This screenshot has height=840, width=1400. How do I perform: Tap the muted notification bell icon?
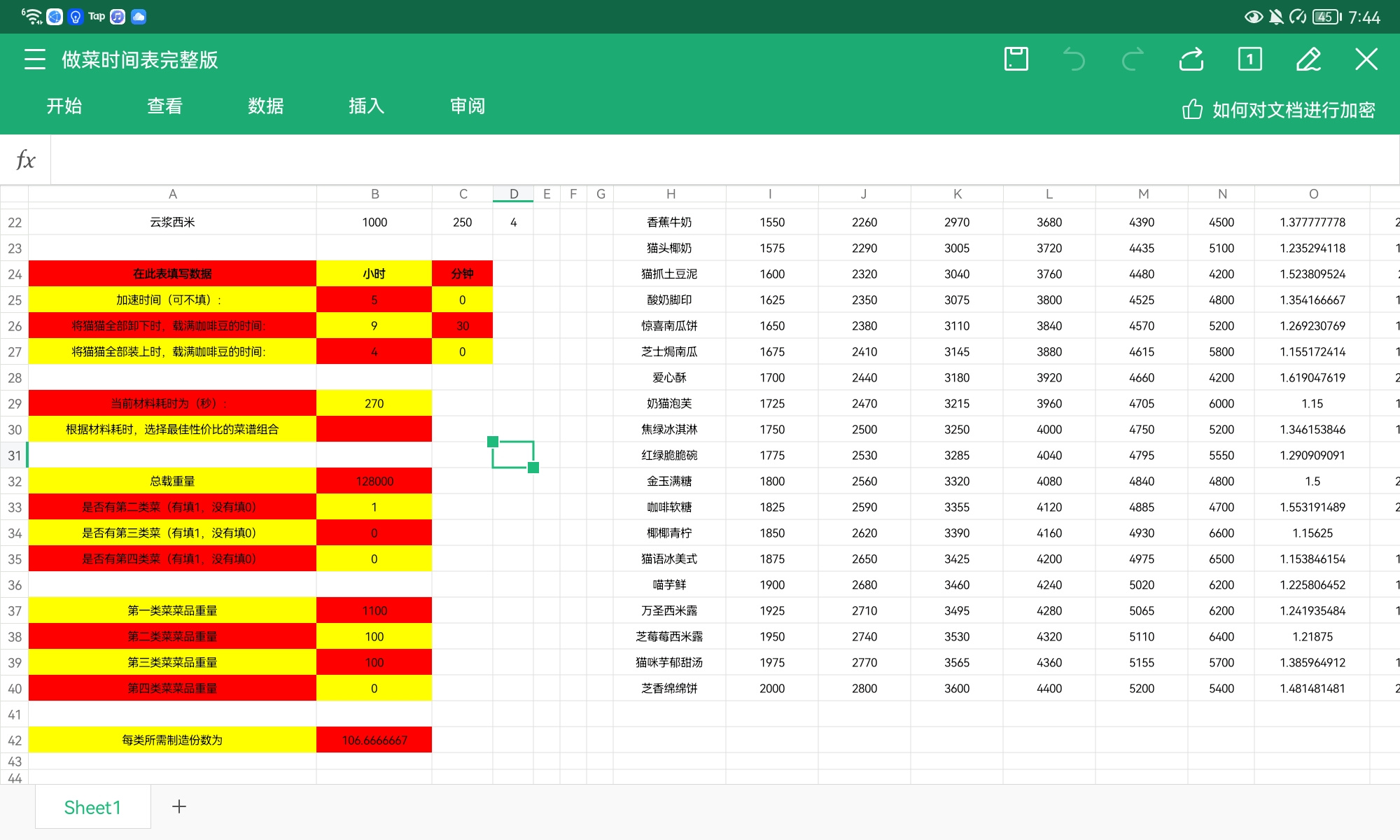[x=1276, y=17]
